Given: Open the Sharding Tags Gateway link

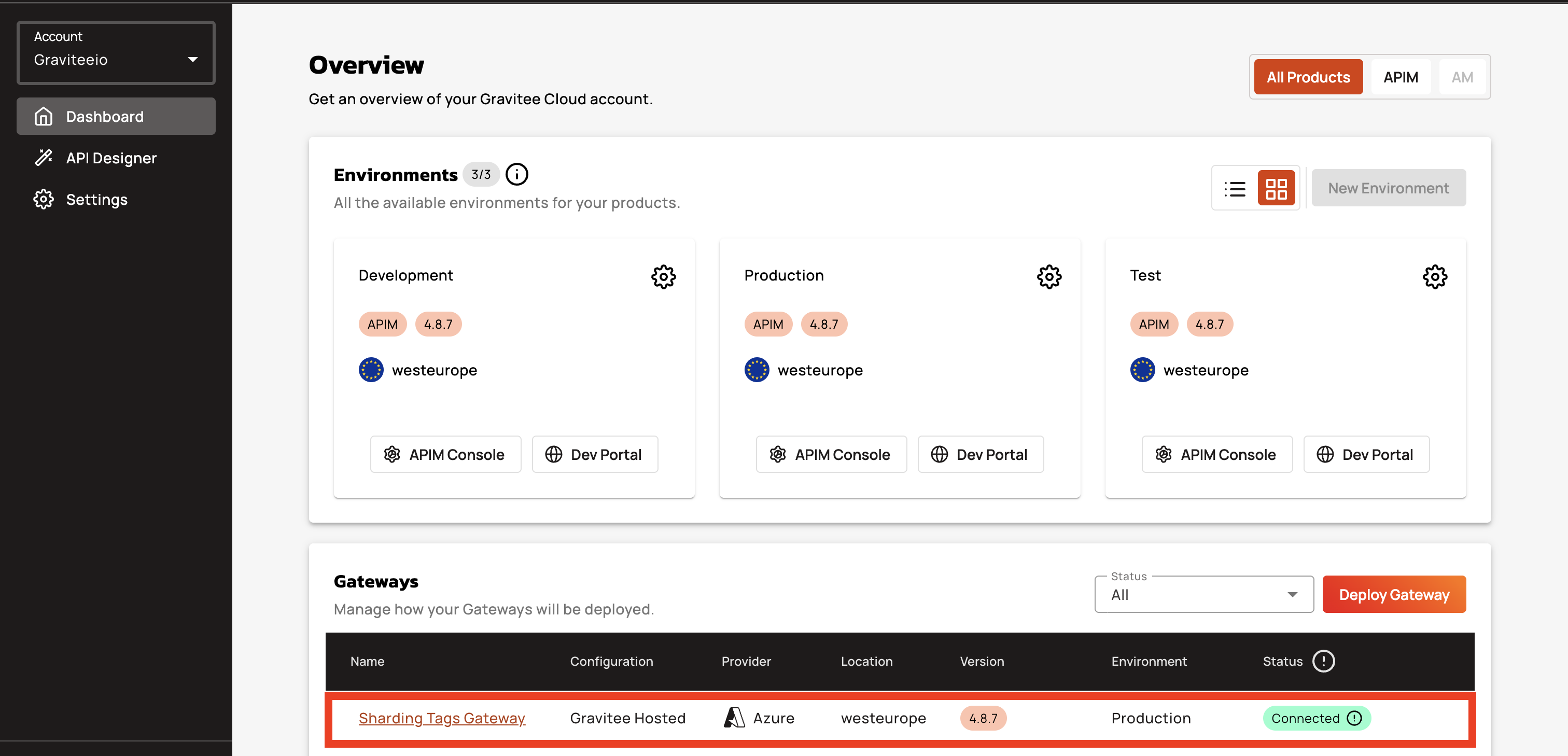Looking at the screenshot, I should click(x=441, y=718).
